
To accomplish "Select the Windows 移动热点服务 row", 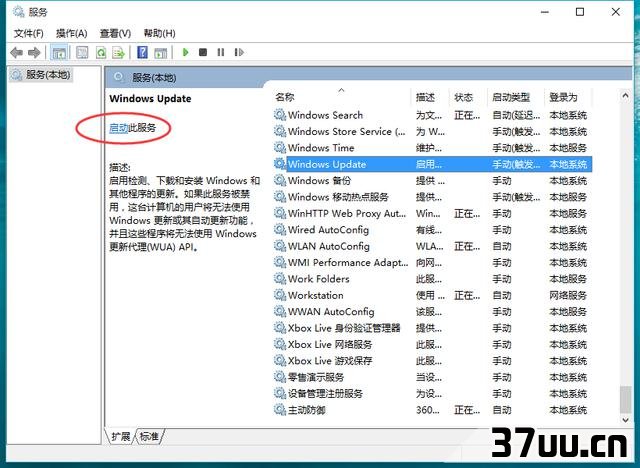I will coord(433,197).
